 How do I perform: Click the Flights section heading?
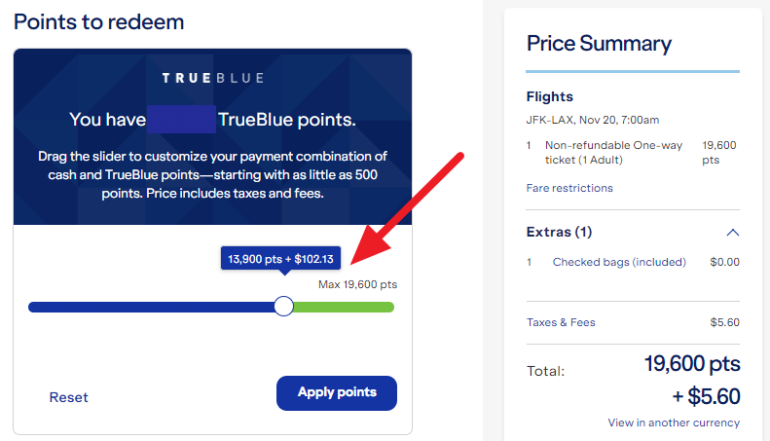coord(549,97)
